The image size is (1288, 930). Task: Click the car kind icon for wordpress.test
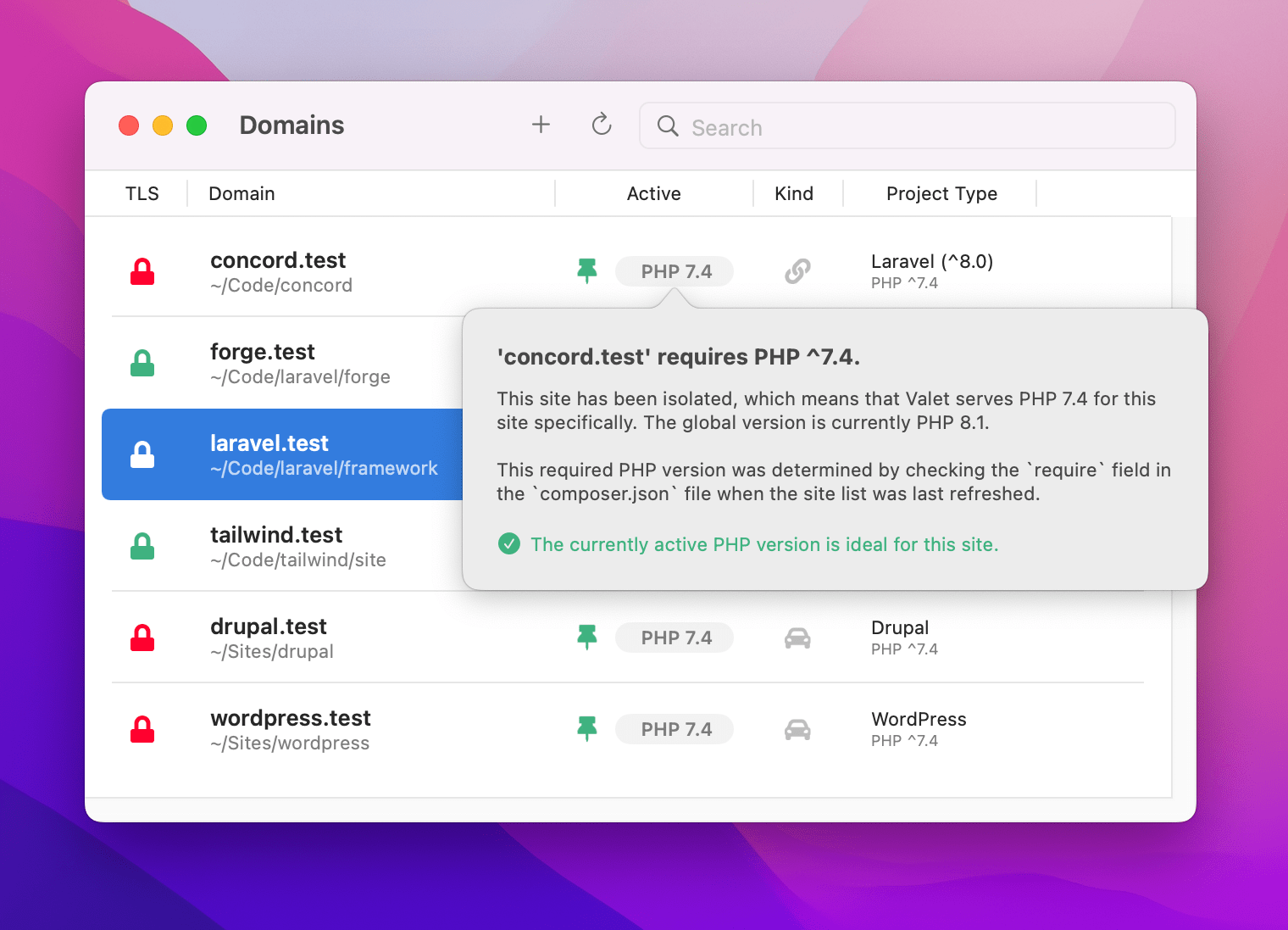[797, 730]
